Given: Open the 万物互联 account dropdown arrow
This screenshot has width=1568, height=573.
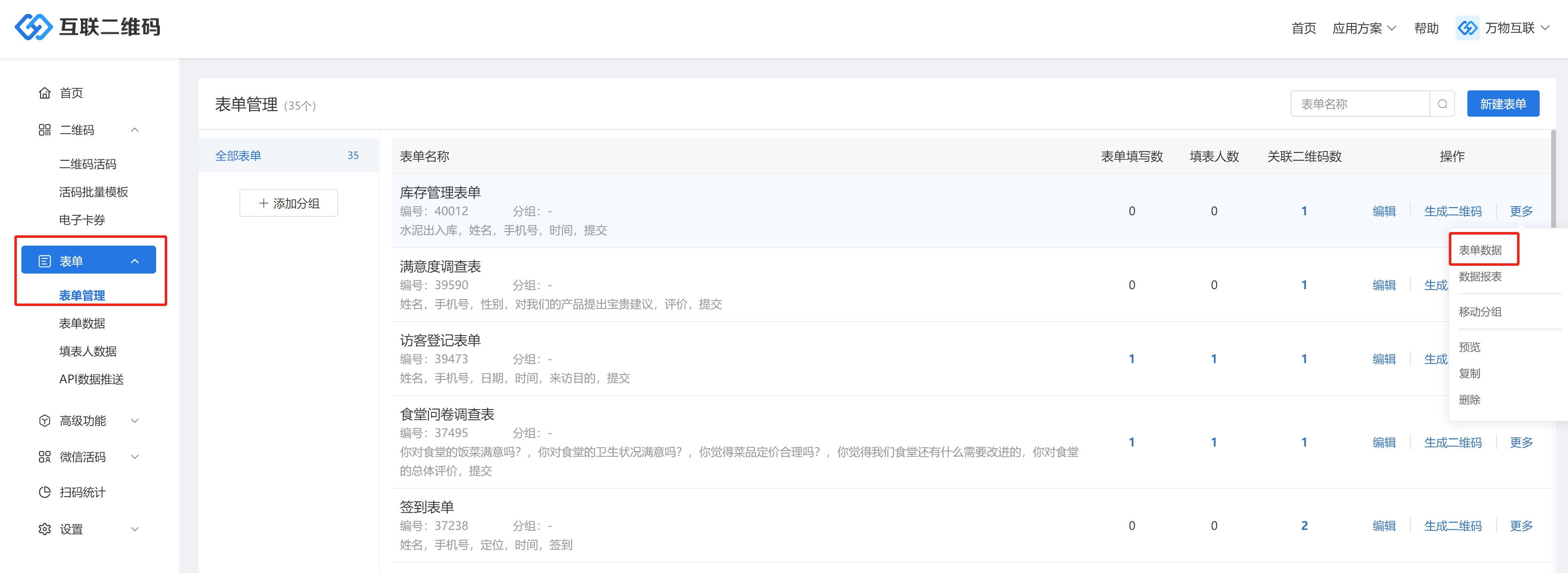Looking at the screenshot, I should 1545,28.
